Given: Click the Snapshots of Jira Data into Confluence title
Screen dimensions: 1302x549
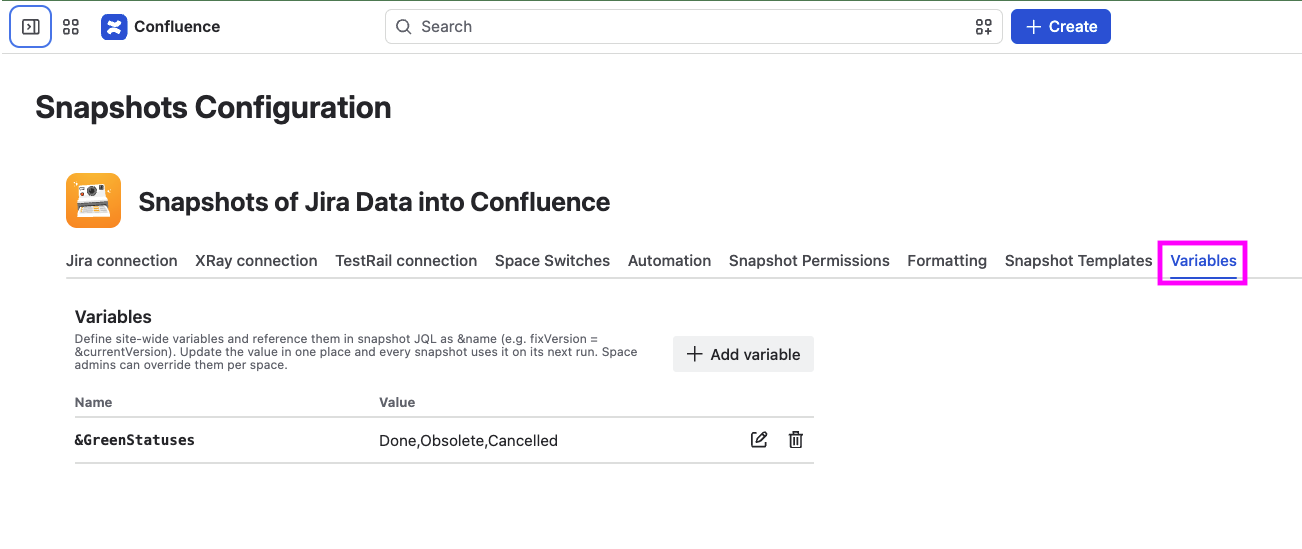Looking at the screenshot, I should (374, 202).
